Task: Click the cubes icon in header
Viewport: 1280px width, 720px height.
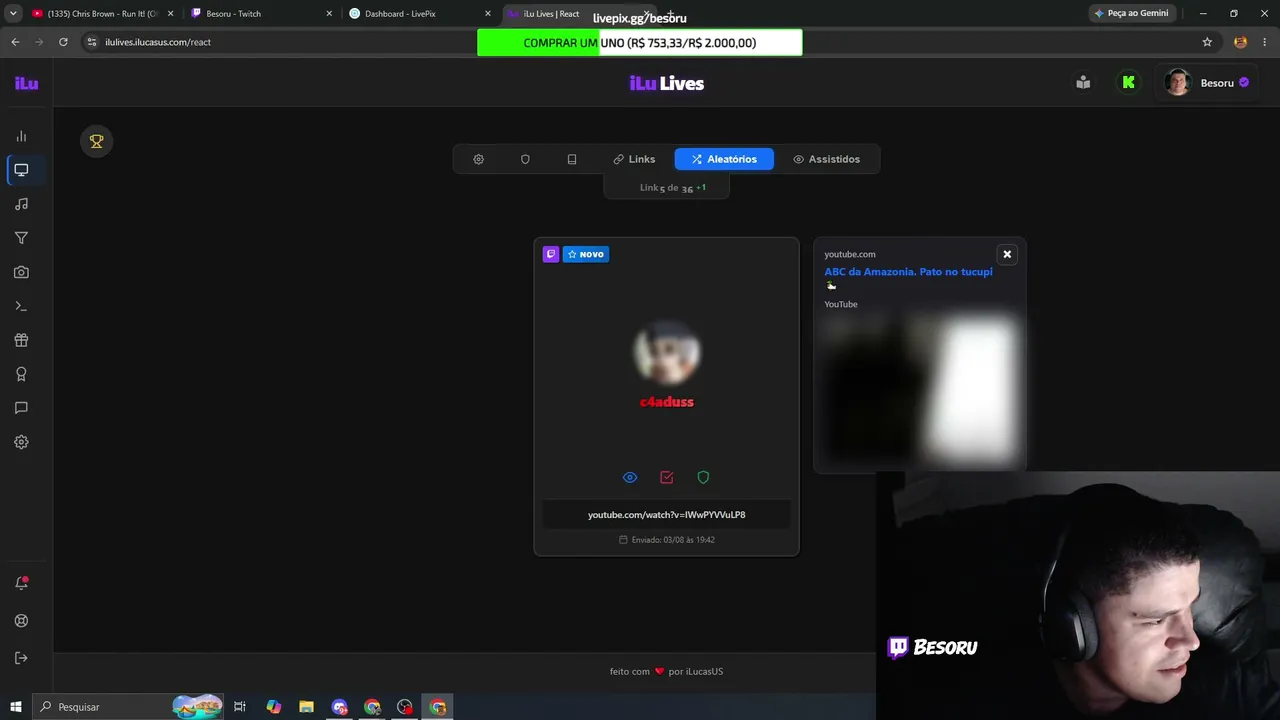Action: click(x=1083, y=82)
